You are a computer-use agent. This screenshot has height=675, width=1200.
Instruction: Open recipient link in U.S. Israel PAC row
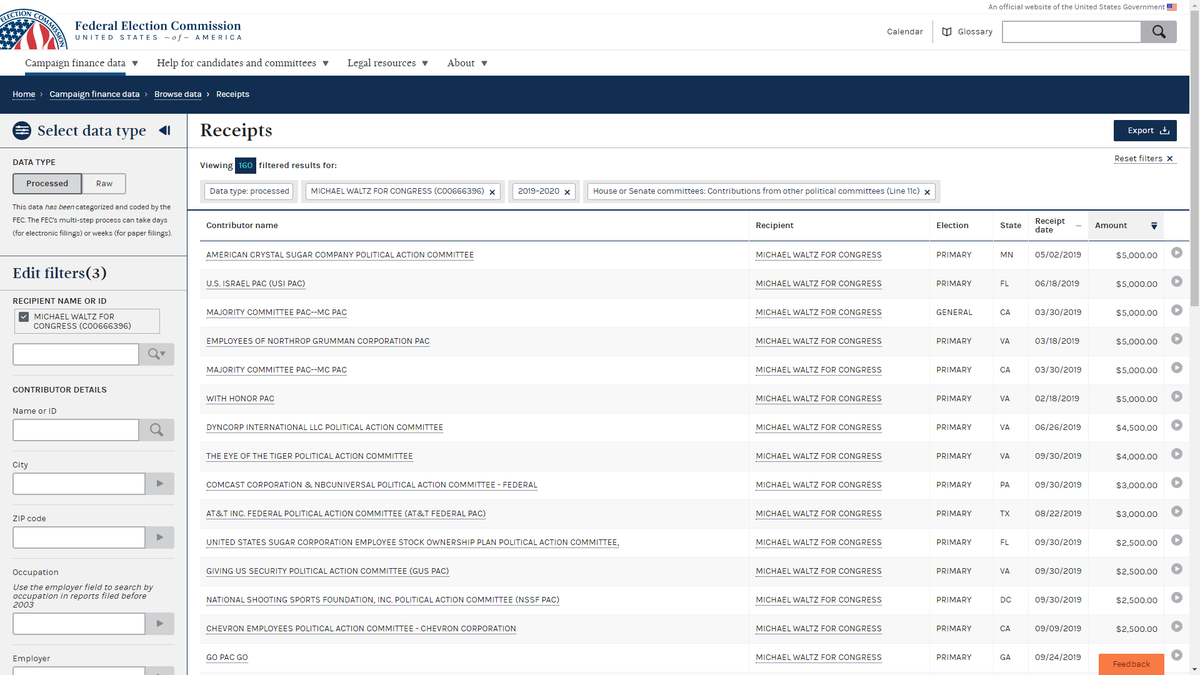pyautogui.click(x=819, y=284)
